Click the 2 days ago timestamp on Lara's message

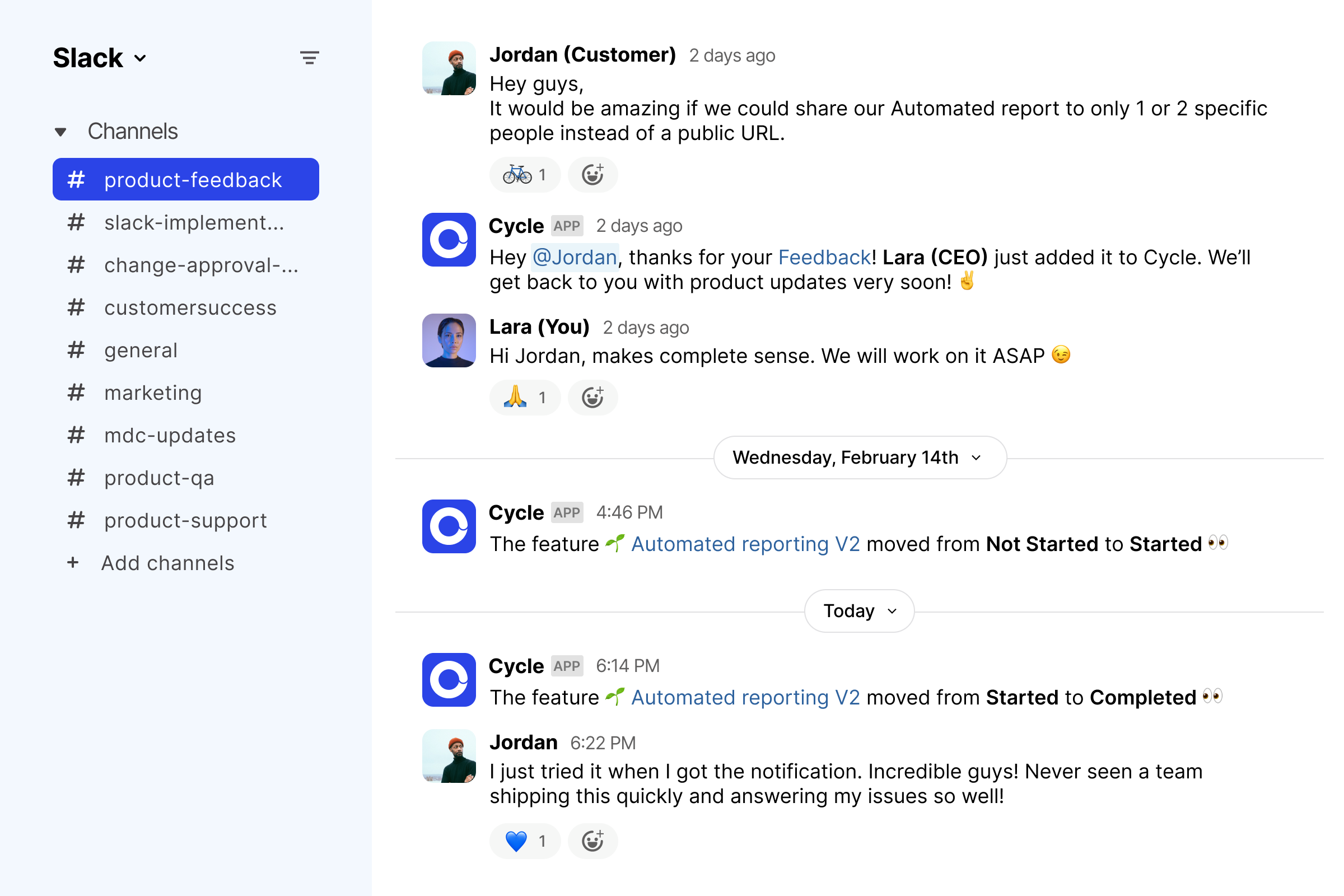pyautogui.click(x=646, y=328)
